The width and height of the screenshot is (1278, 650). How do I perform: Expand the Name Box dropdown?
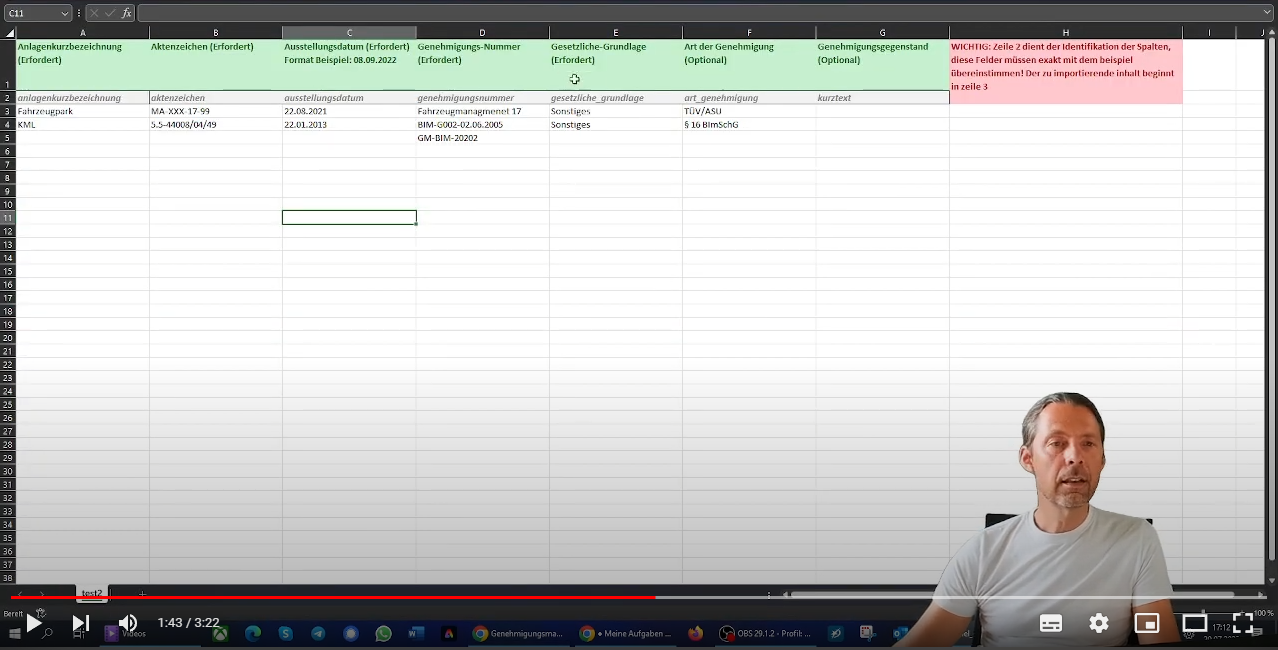(65, 13)
